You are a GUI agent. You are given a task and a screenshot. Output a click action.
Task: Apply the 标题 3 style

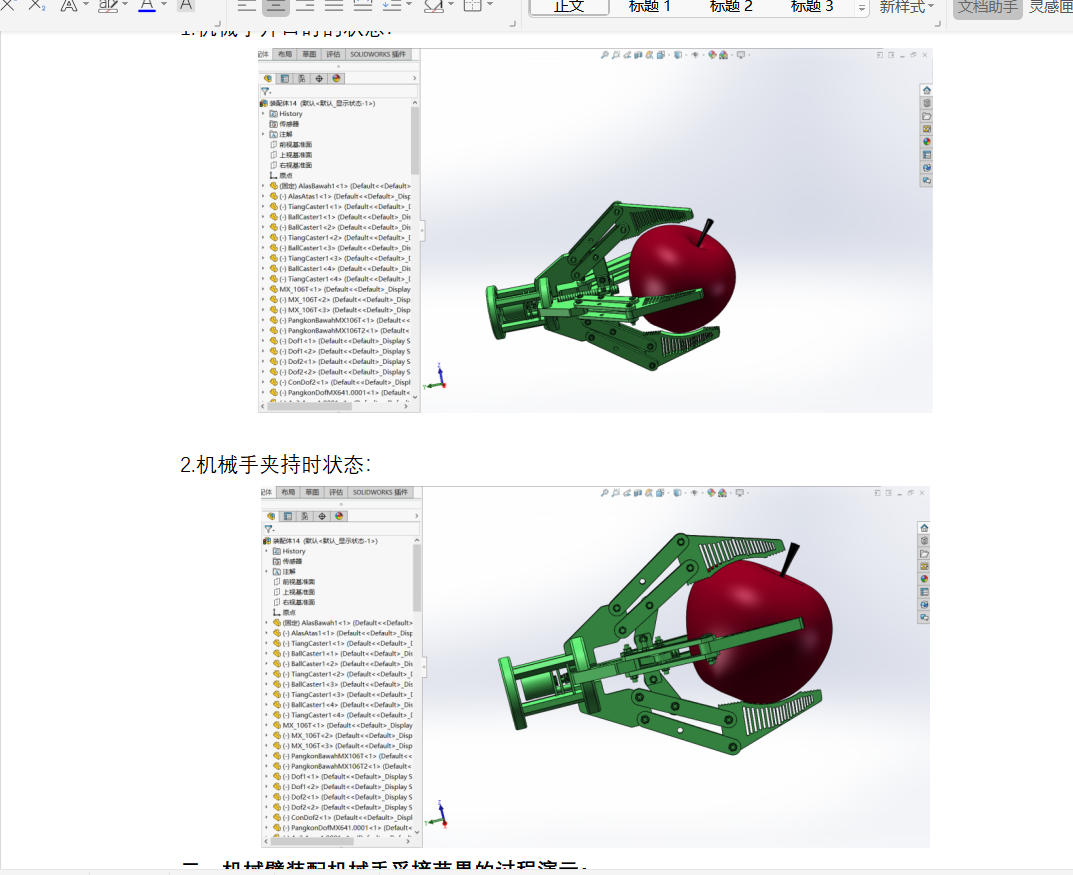click(812, 7)
